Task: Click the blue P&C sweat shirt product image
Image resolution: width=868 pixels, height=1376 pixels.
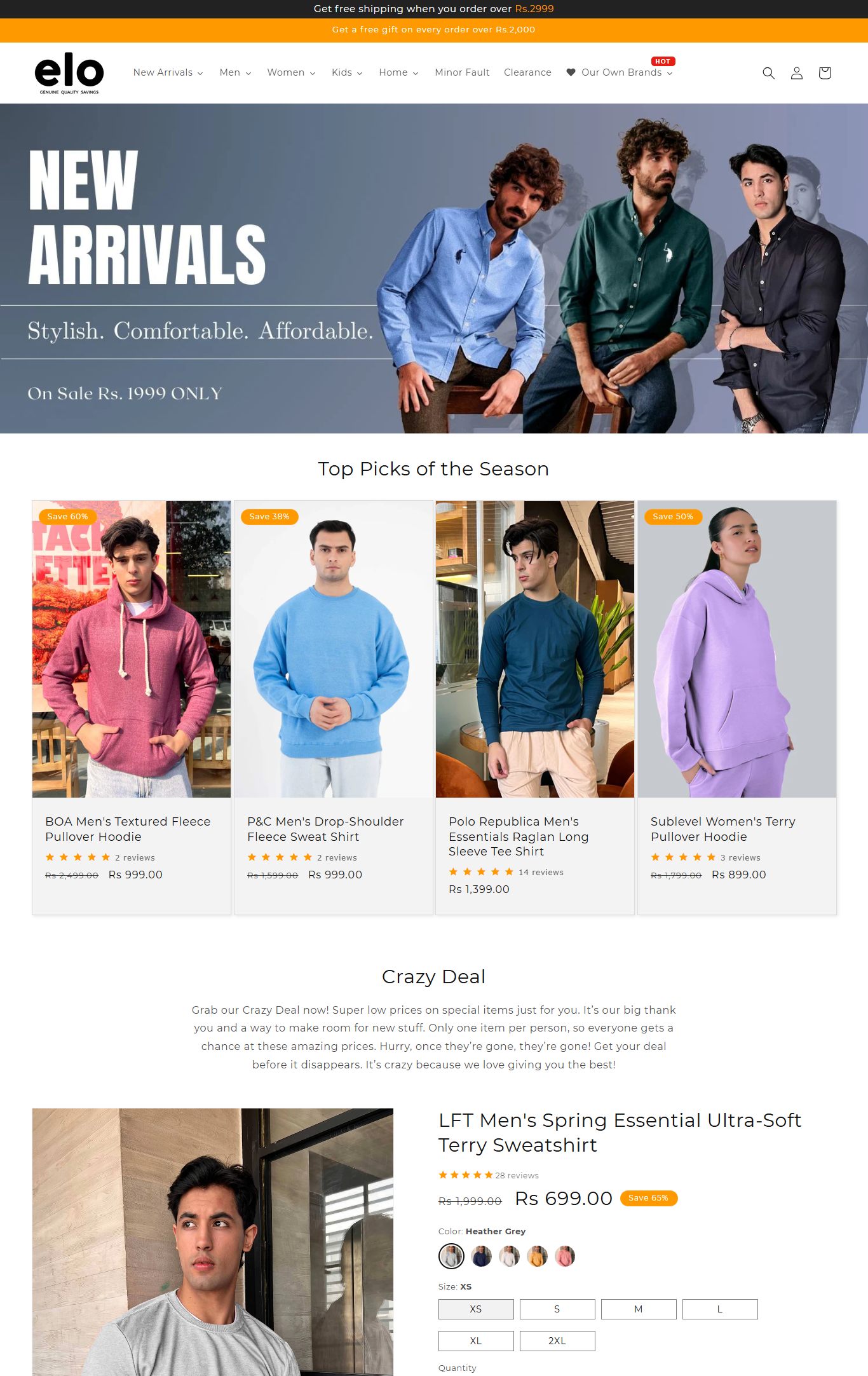Action: tap(334, 649)
